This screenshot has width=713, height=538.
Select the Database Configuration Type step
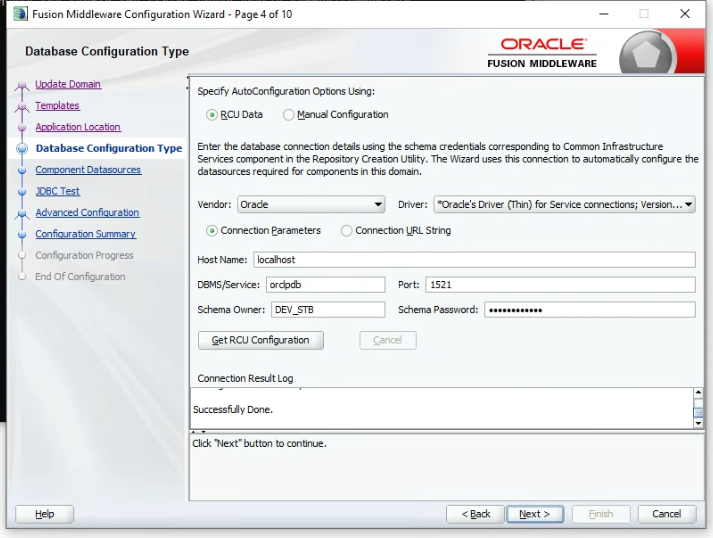[109, 148]
